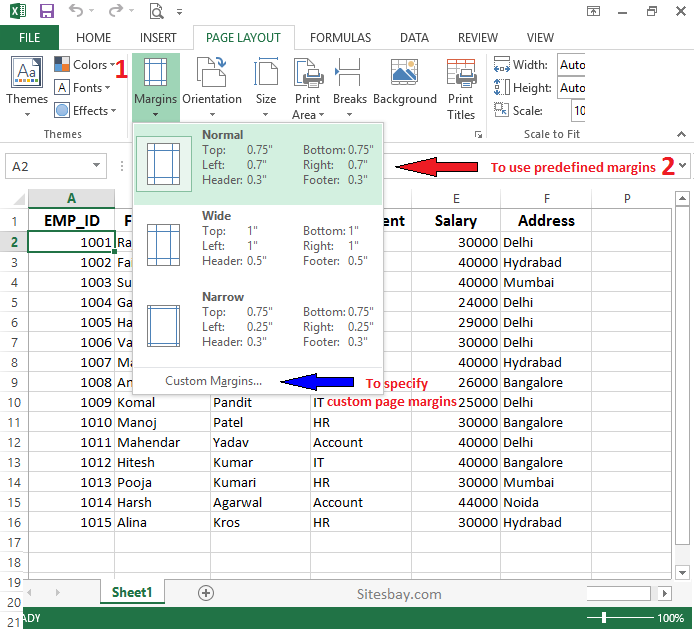This screenshot has width=694, height=634.
Task: Open the FILE tab
Action: (29, 38)
